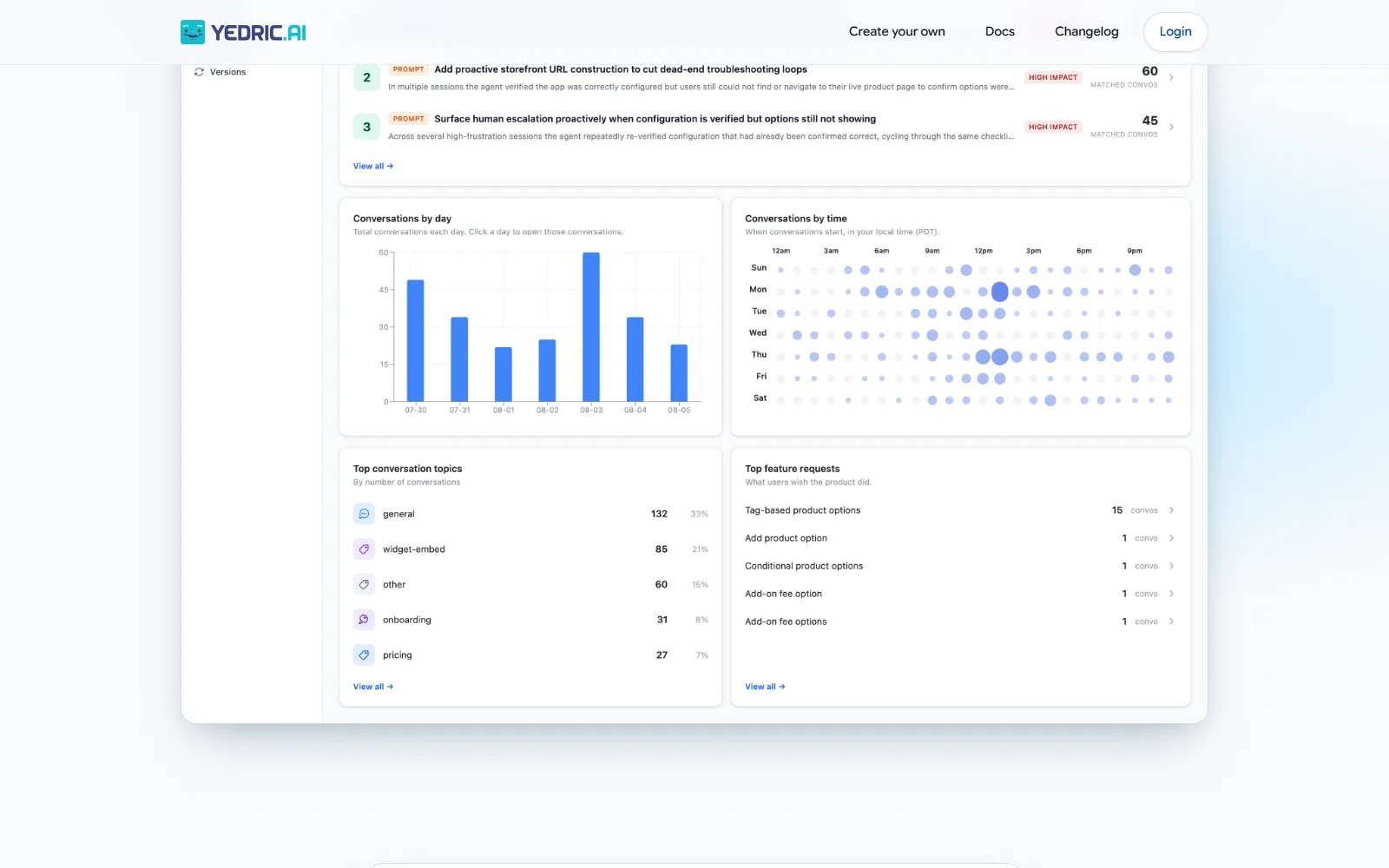Viewport: 1389px width, 868px height.
Task: Click the Tag-based product options text
Action: click(803, 510)
